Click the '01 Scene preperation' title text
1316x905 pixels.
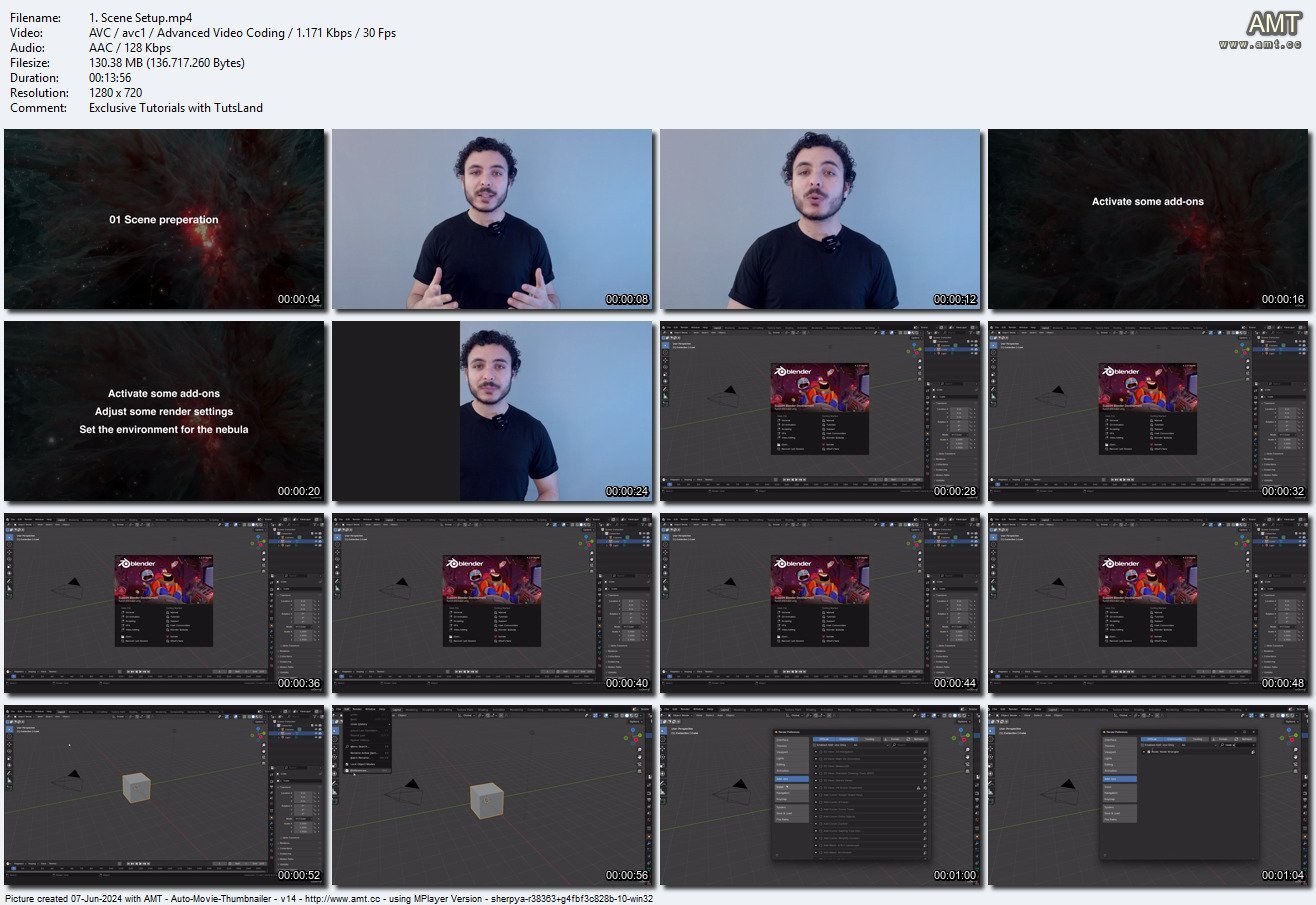coord(164,219)
